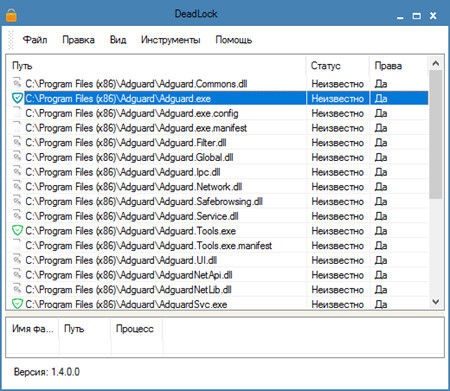Screen dimensions: 450x391
Task: Click the Неизвестно status of Adguard.UI.dll
Action: (x=337, y=260)
